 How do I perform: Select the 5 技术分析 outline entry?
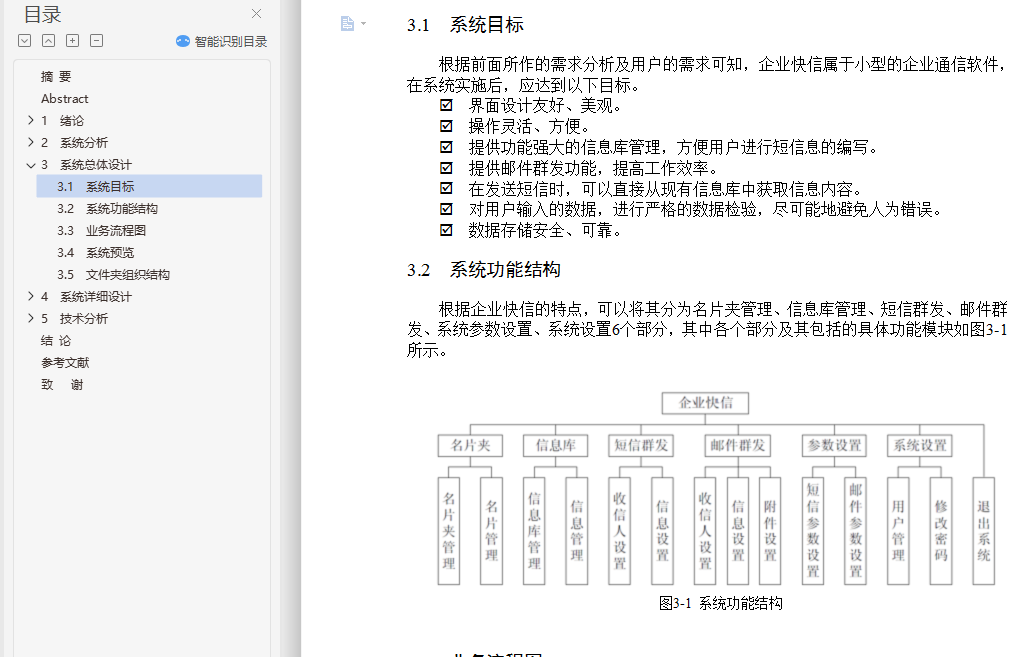click(x=74, y=318)
